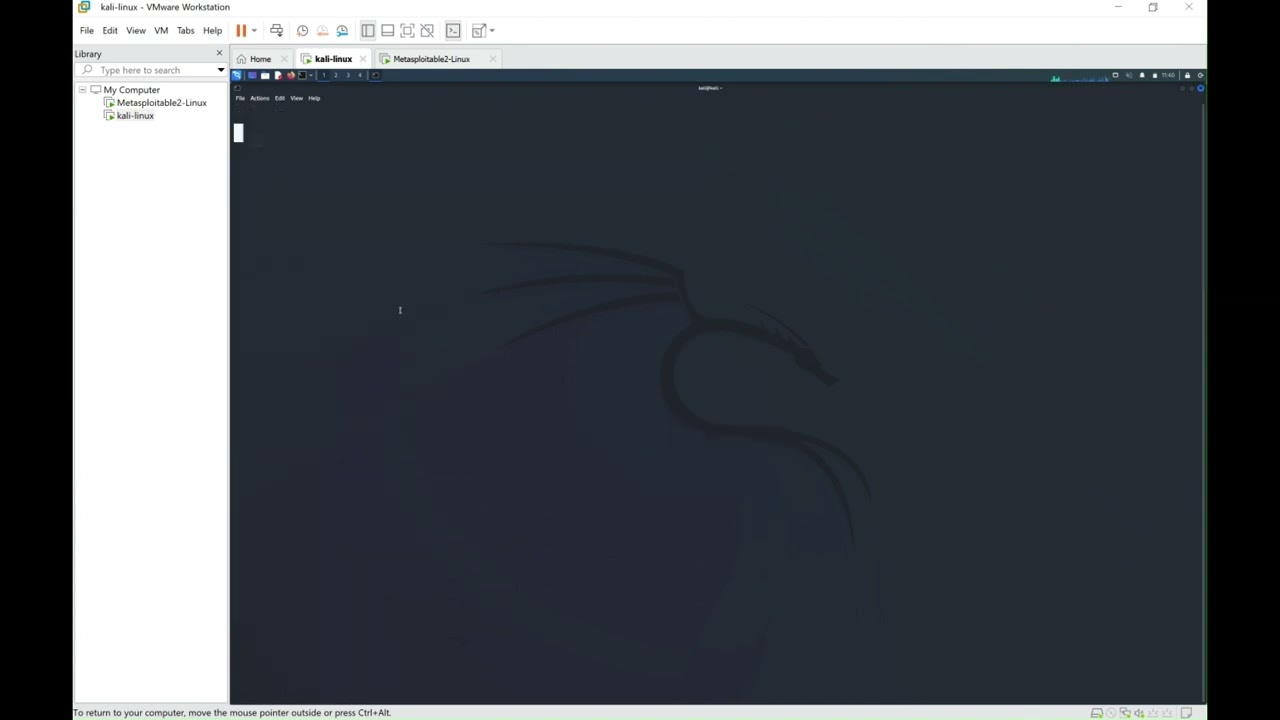
Task: Lock the Kali screen with padlock icon
Action: pyautogui.click(x=1187, y=75)
